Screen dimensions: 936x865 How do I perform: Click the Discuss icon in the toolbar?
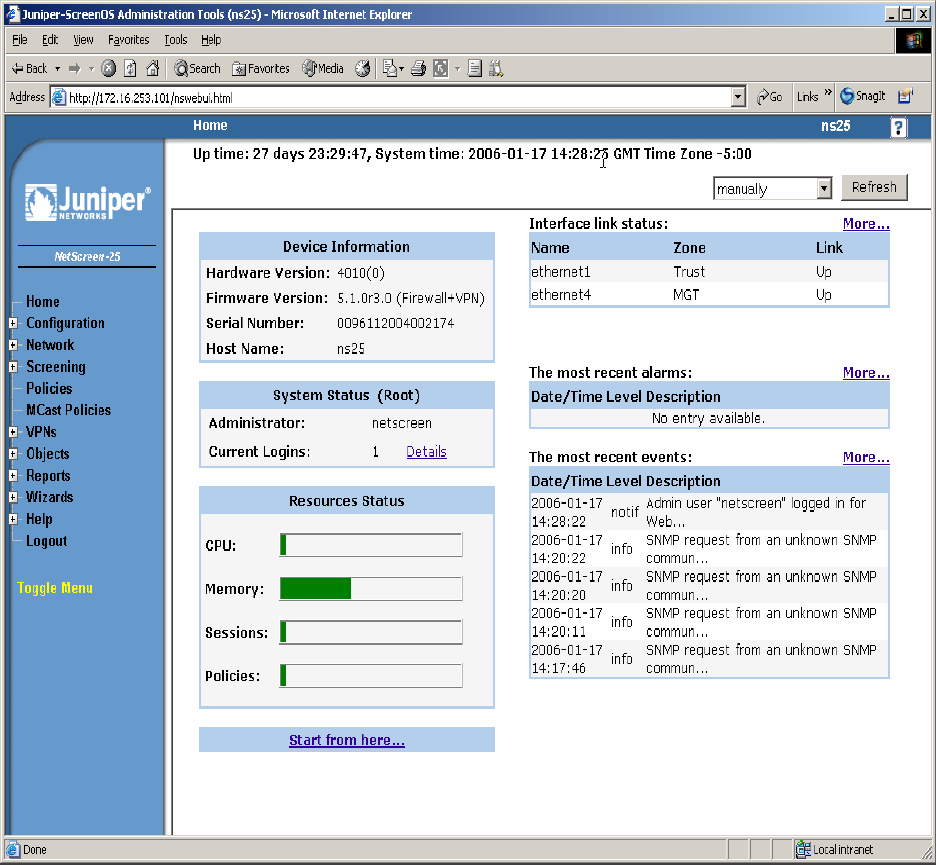pos(475,69)
